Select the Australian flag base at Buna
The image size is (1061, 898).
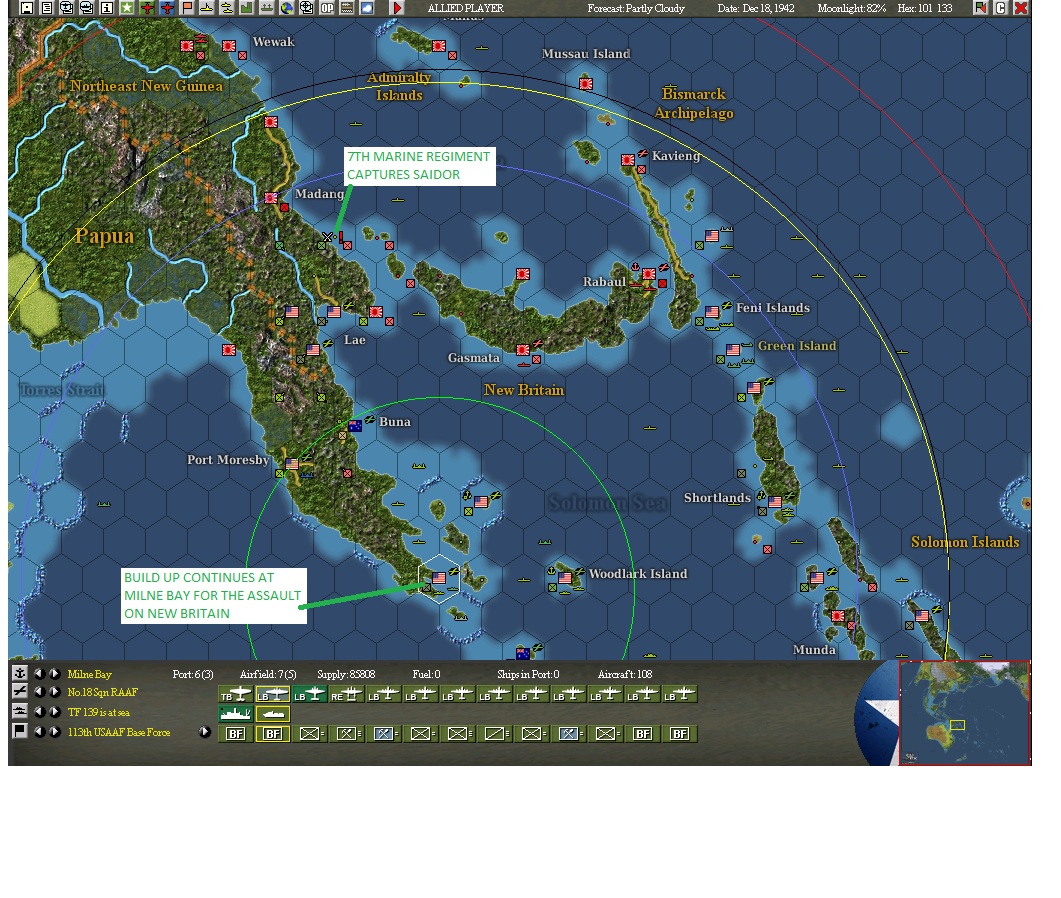(x=355, y=426)
